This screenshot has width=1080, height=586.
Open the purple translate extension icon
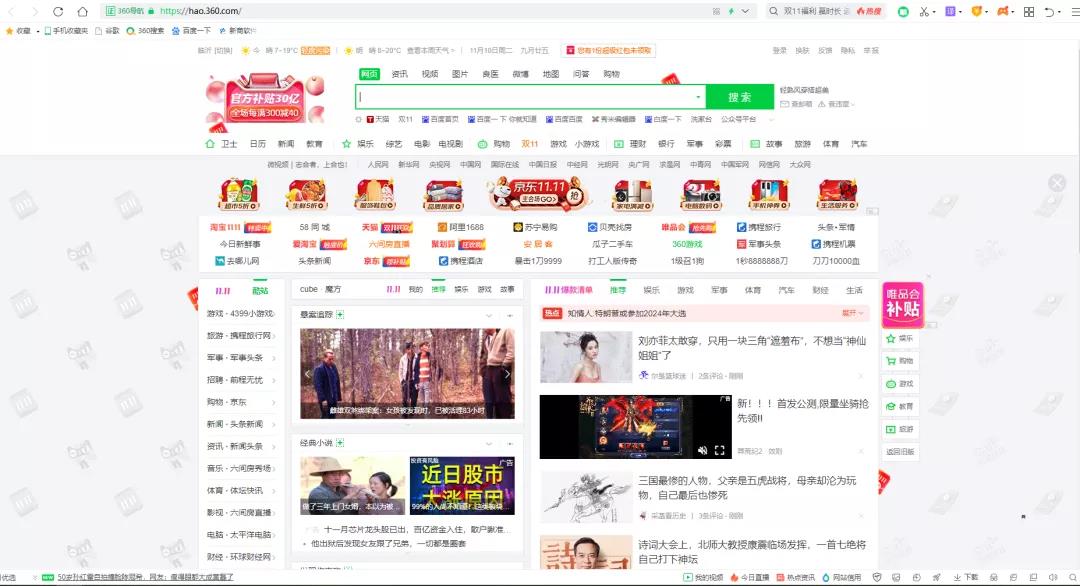click(x=950, y=12)
